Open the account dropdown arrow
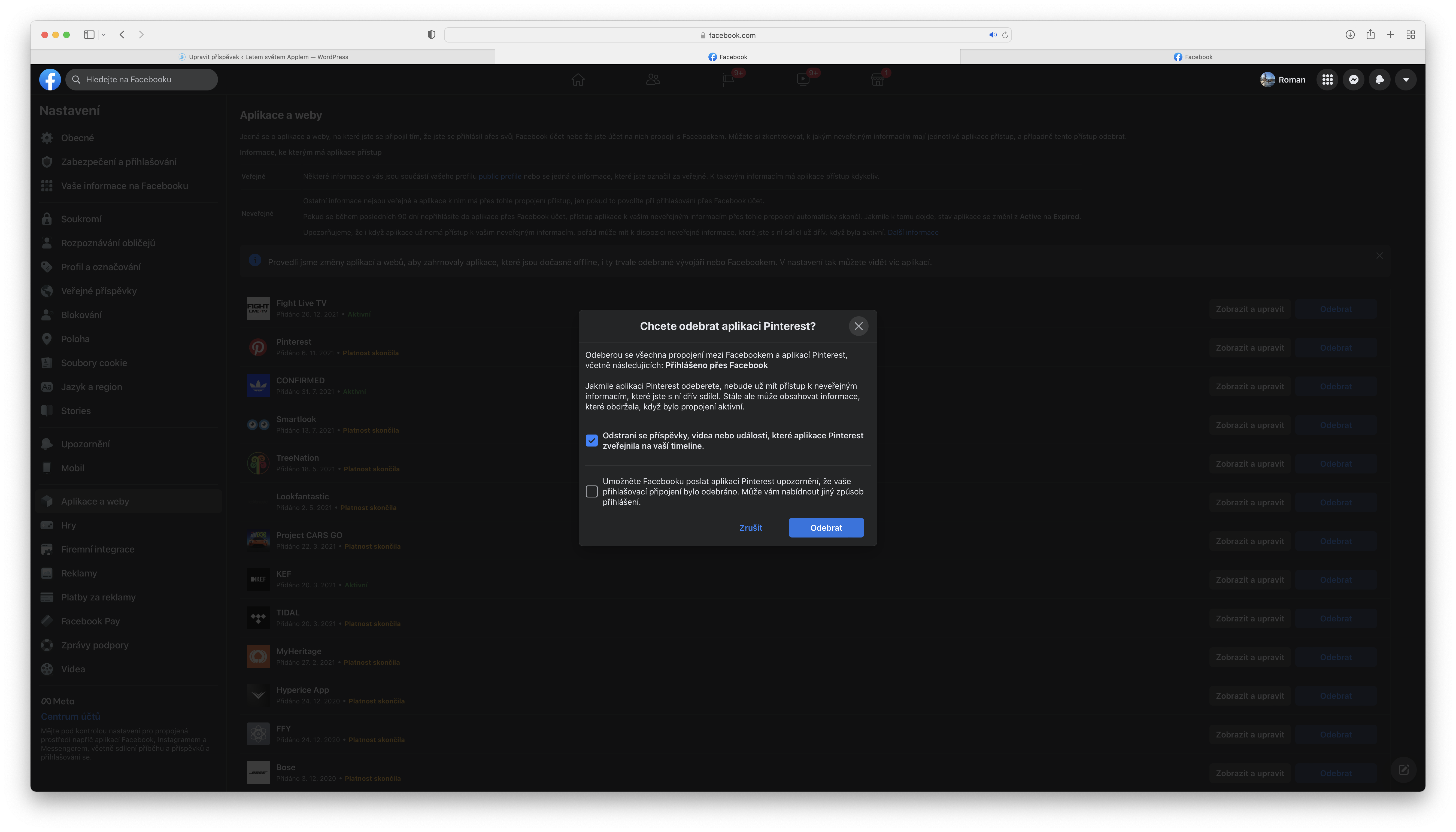The width and height of the screenshot is (1456, 832). (1406, 80)
